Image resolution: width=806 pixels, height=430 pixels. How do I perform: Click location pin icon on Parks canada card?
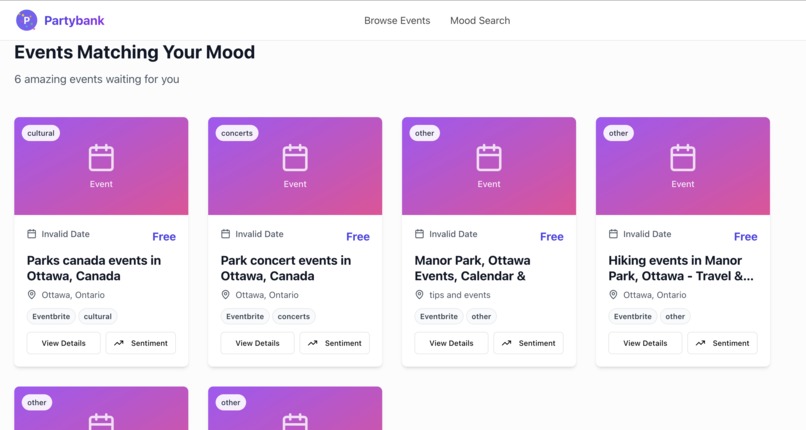tap(32, 295)
